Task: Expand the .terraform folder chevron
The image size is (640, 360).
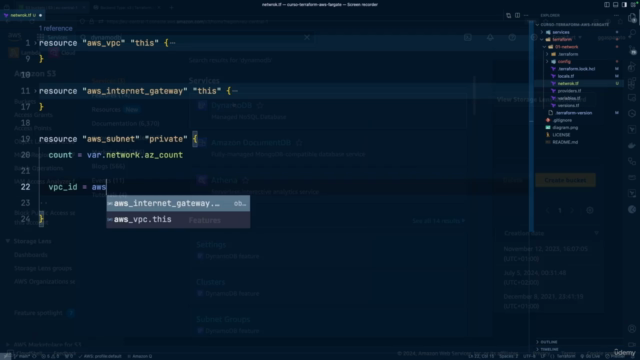Action: pos(547,54)
